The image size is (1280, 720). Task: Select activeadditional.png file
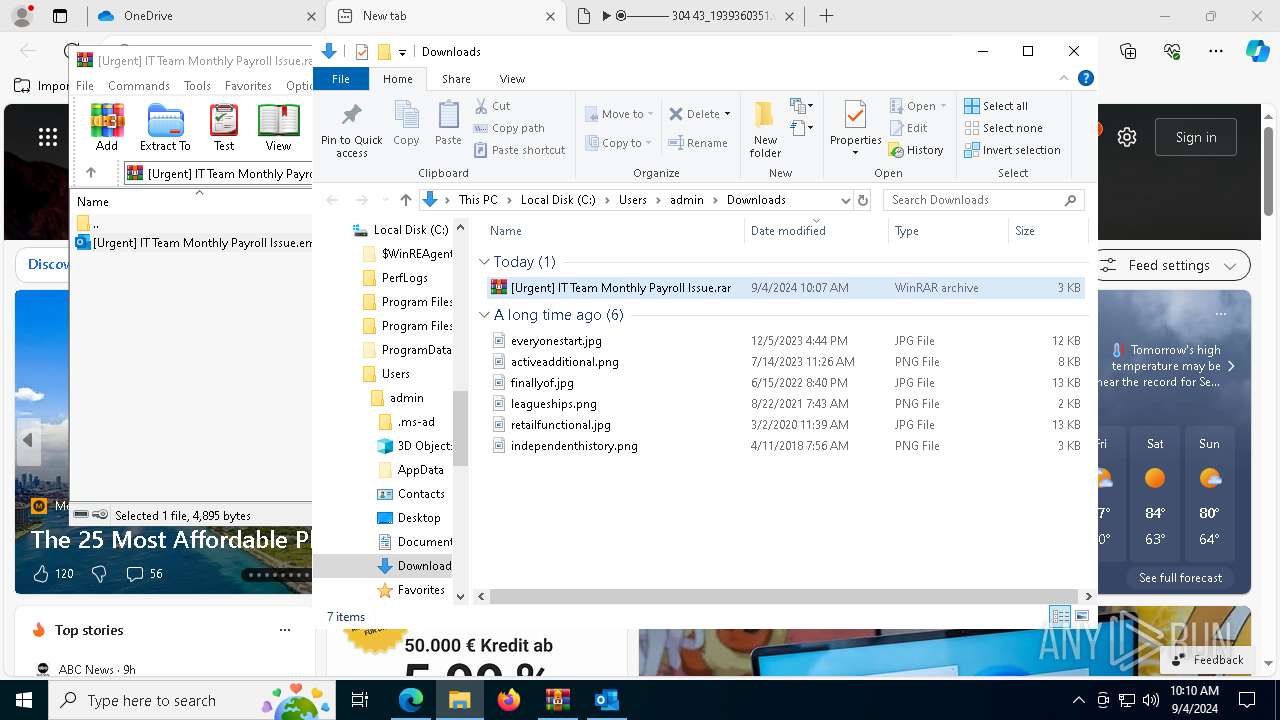564,362
